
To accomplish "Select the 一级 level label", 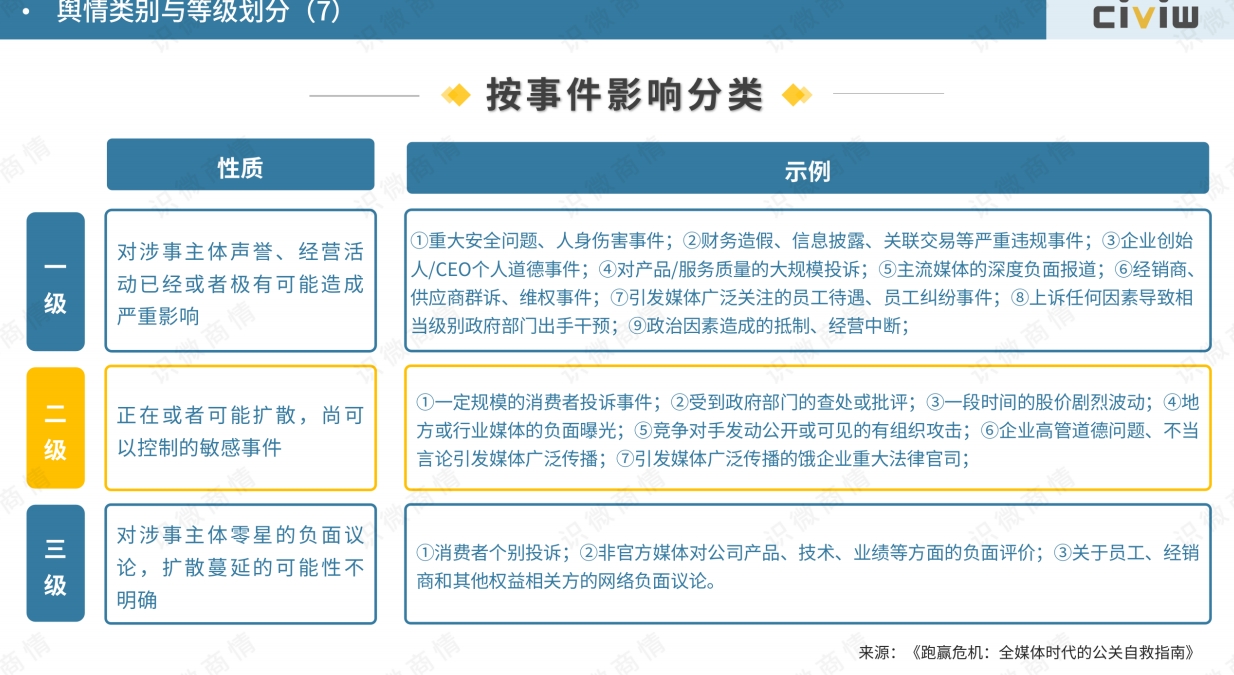I will tap(55, 281).
